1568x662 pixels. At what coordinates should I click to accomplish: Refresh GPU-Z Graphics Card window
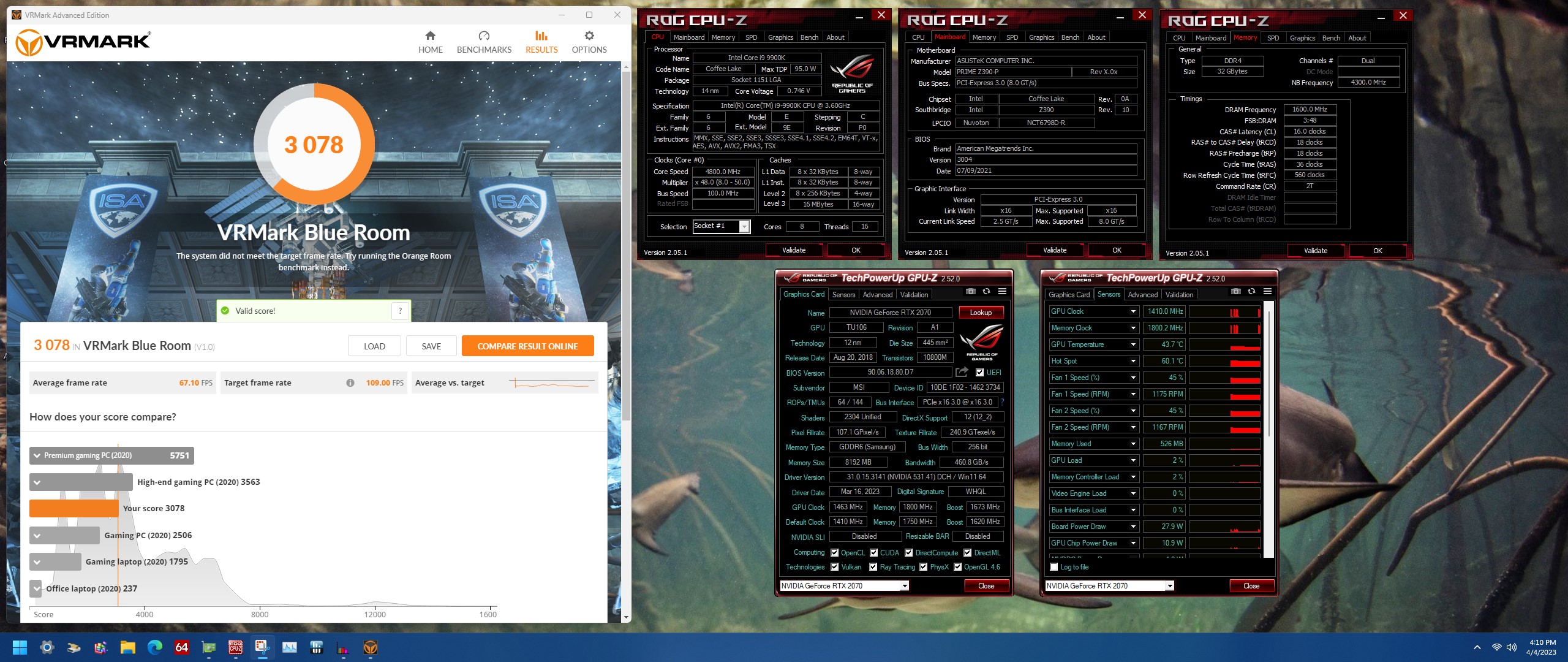(986, 292)
